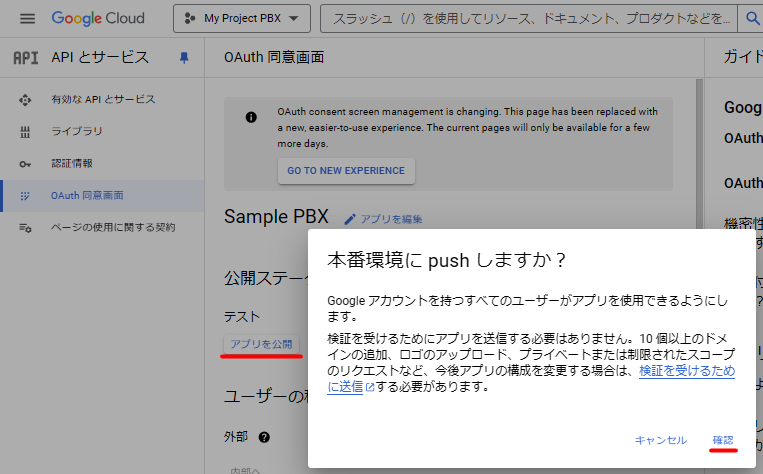Click the OAuth 同意画面 page heading
The image size is (763, 474).
[274, 57]
